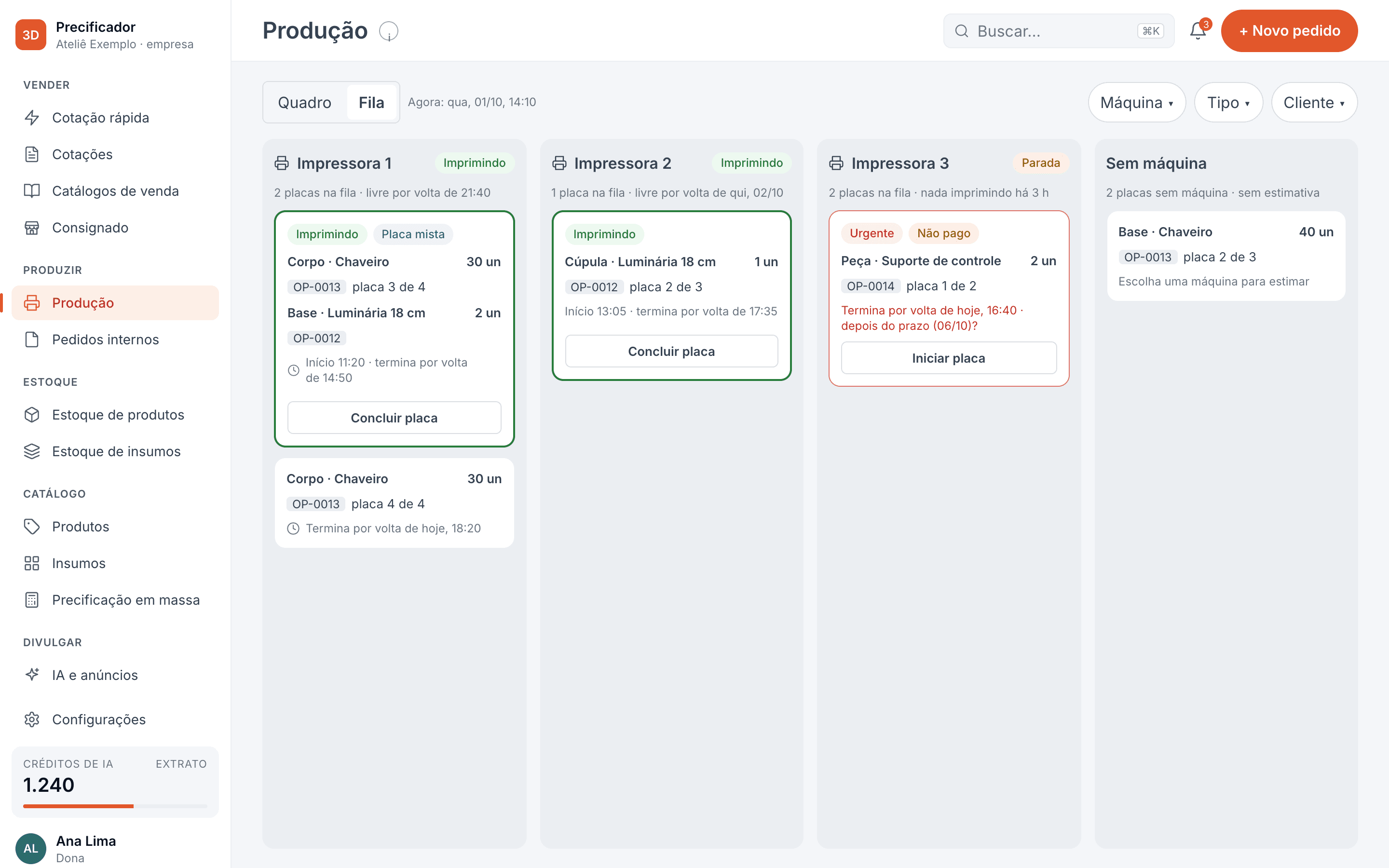Open Insumos grid icon

pyautogui.click(x=32, y=563)
